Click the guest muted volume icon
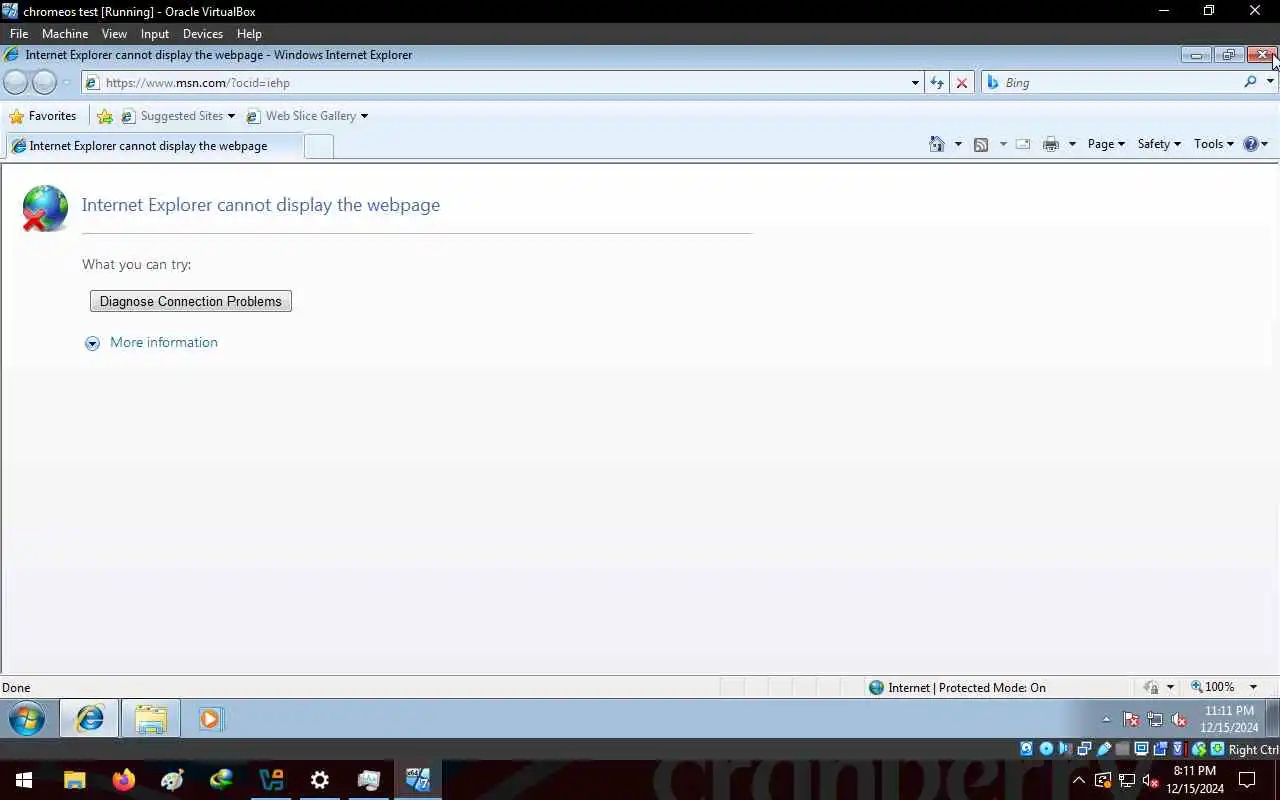The height and width of the screenshot is (800, 1280). pos(1179,719)
